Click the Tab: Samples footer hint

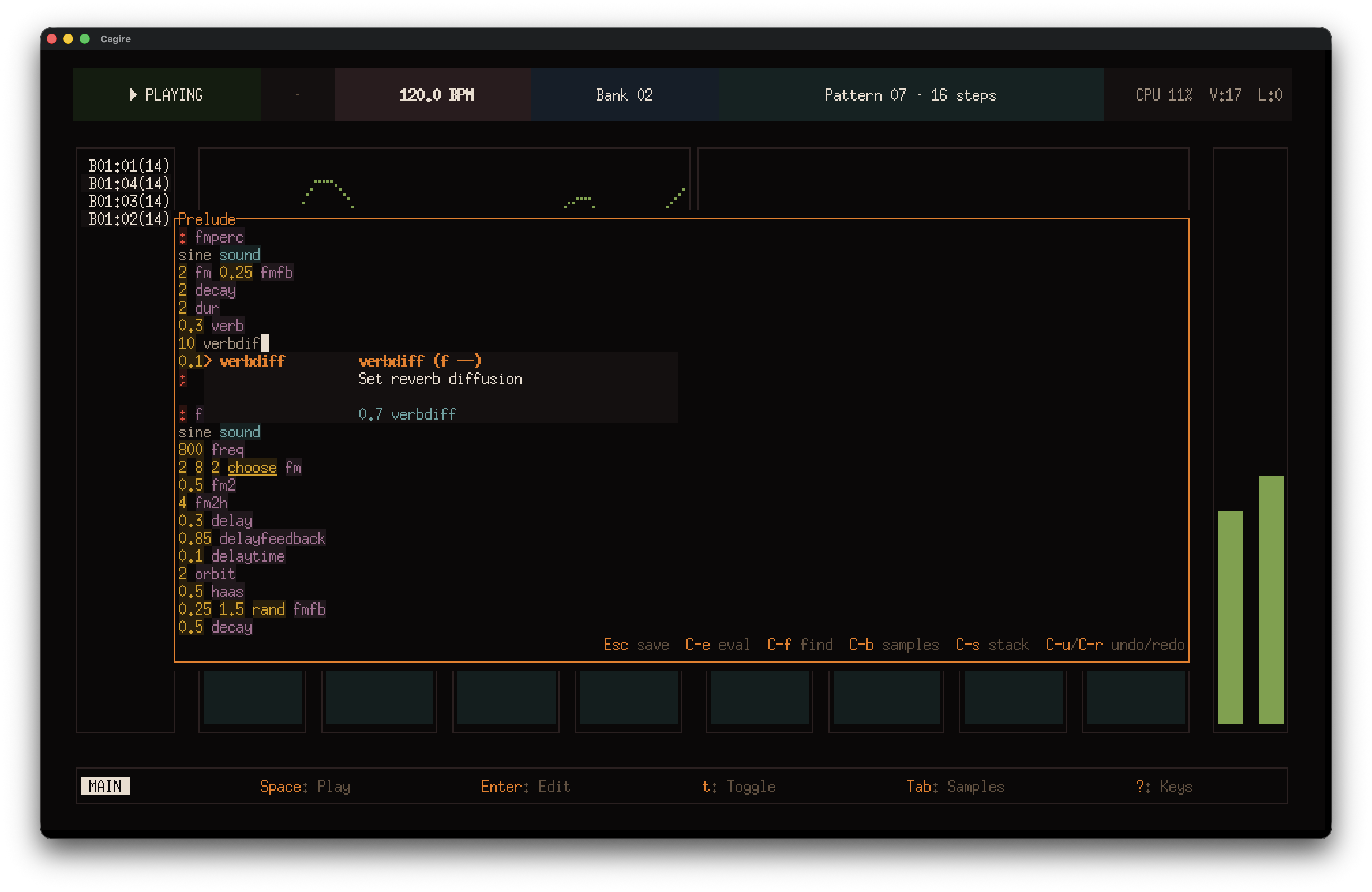coord(955,787)
